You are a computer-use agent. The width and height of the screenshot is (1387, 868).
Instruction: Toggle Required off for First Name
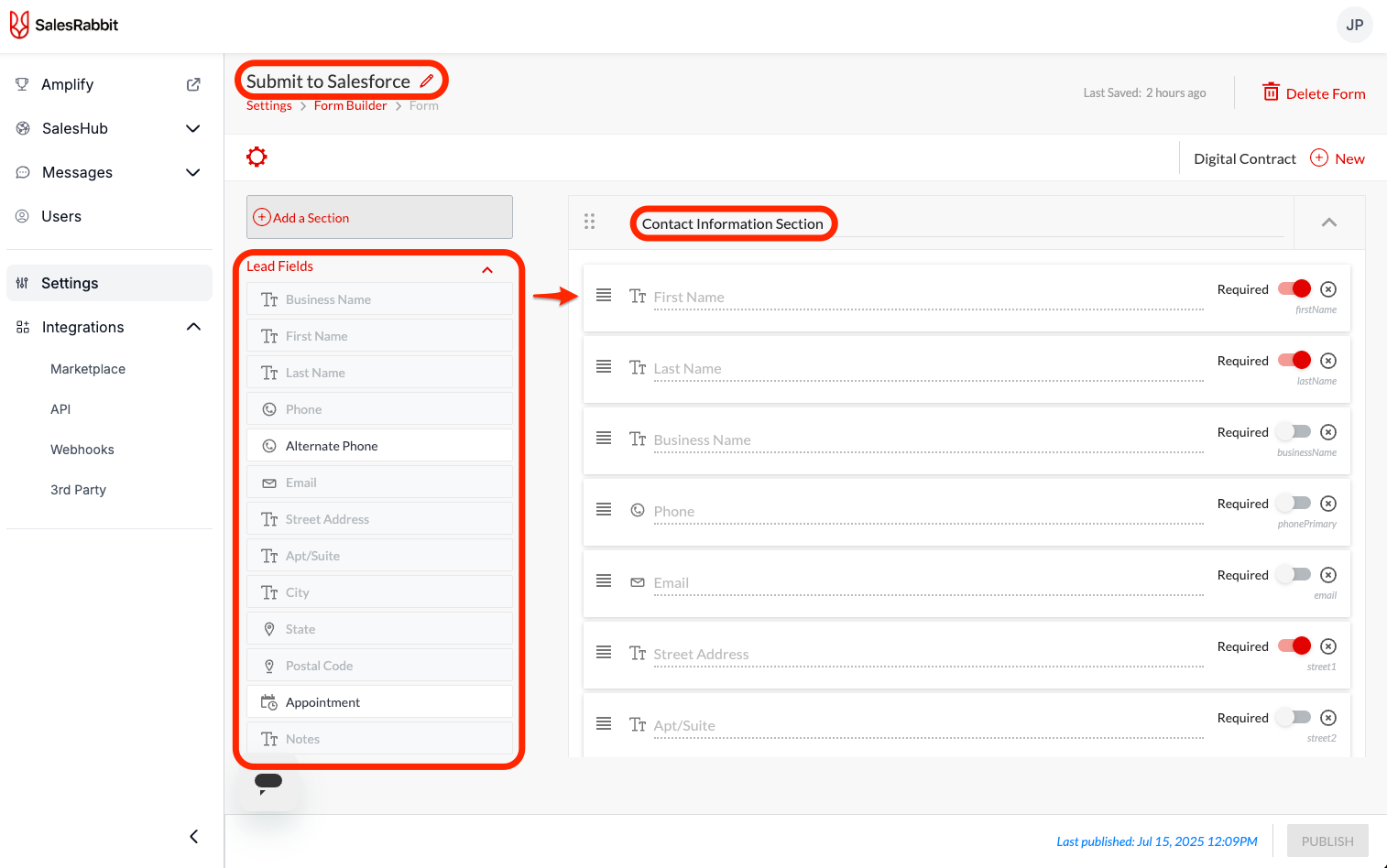coord(1294,289)
